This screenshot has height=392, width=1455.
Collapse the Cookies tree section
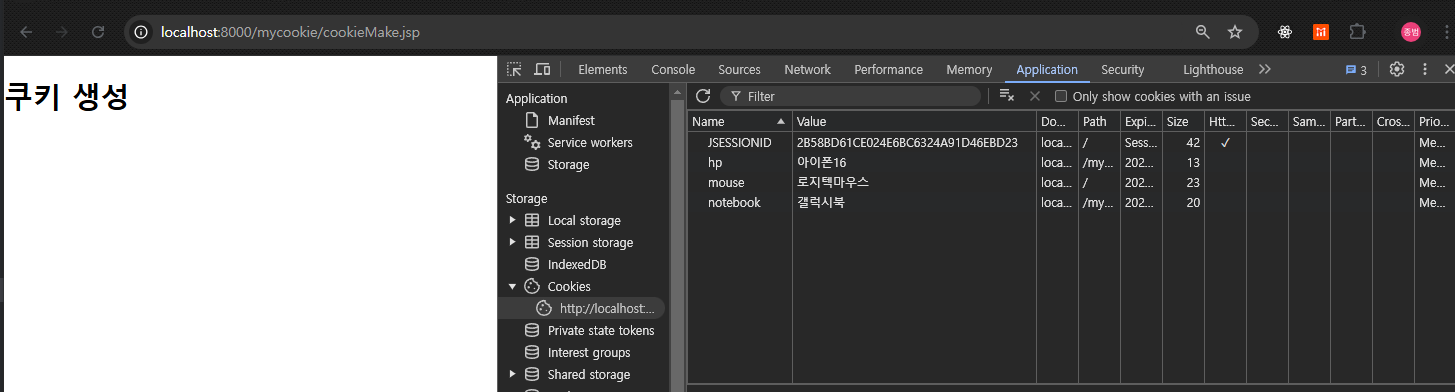513,286
